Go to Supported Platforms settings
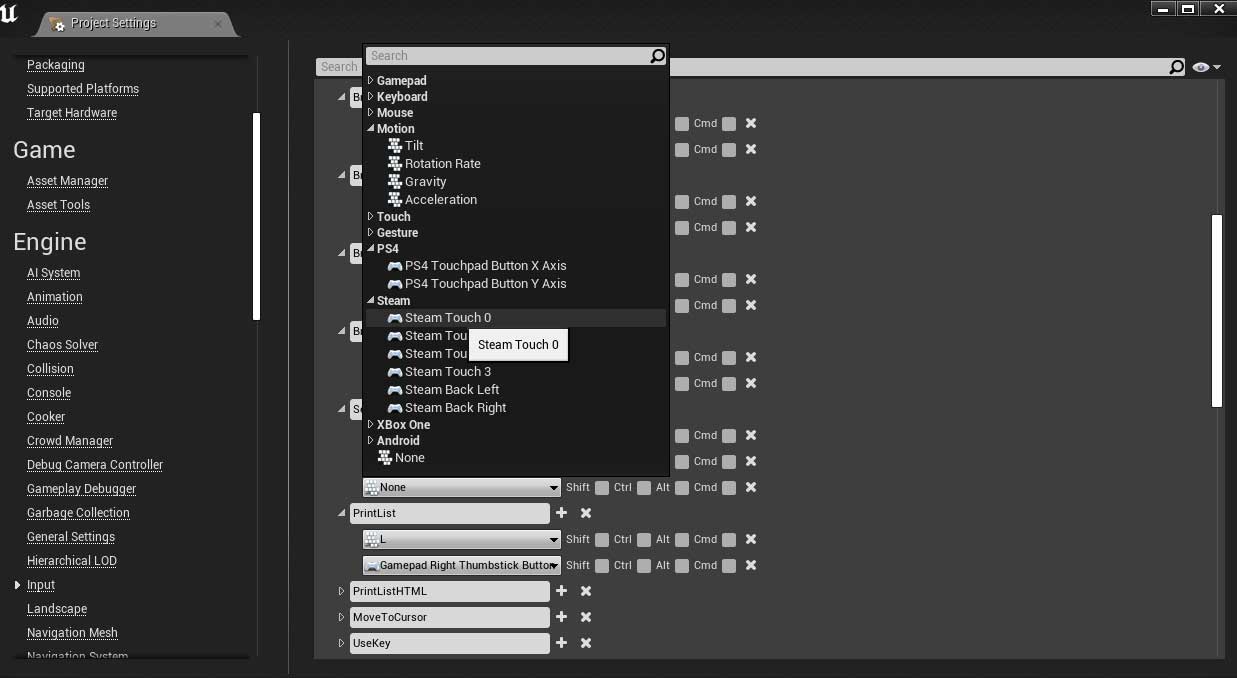Image resolution: width=1237 pixels, height=678 pixels. pyautogui.click(x=83, y=89)
